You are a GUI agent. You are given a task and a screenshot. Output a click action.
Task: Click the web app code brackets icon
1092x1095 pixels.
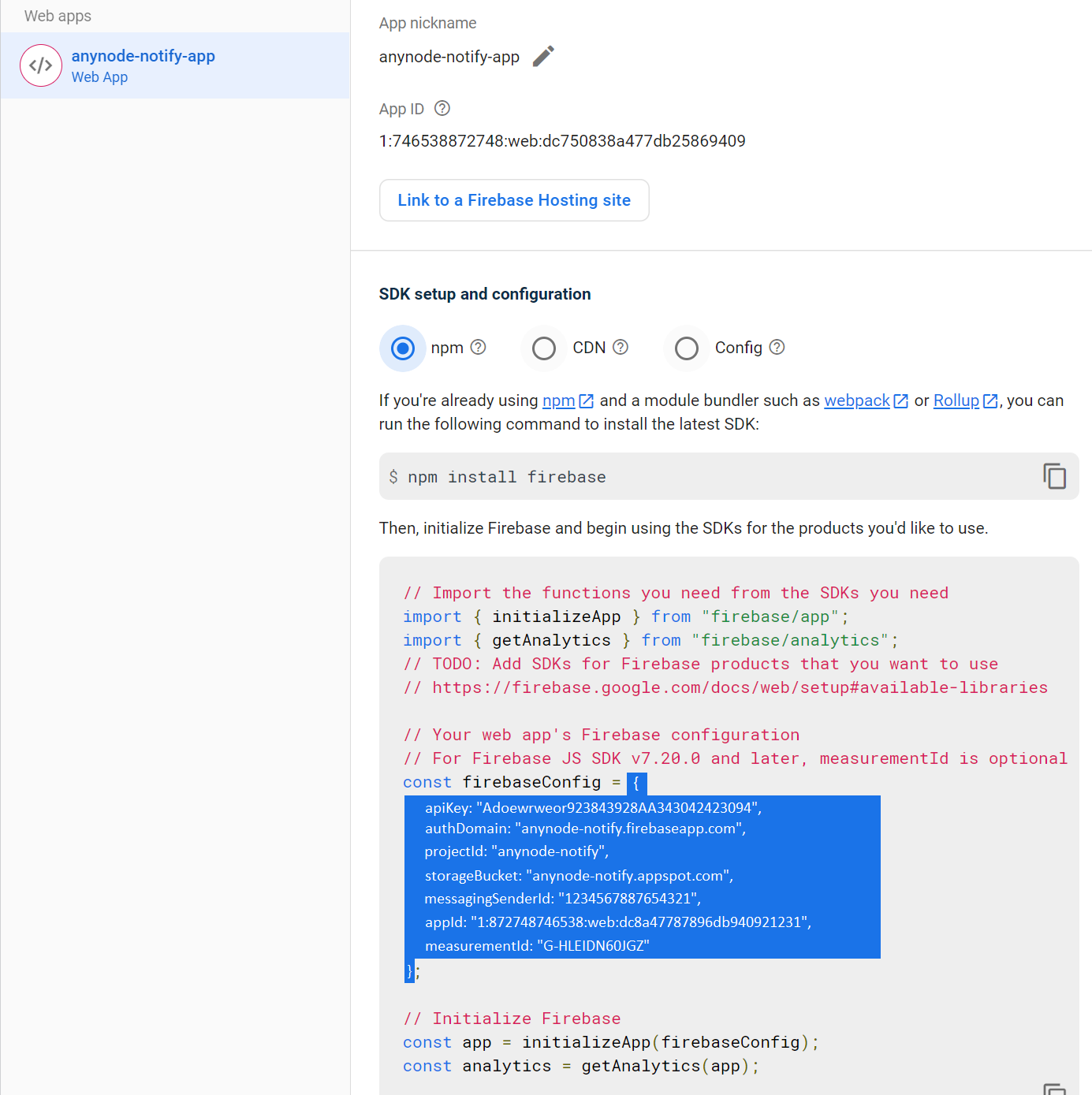coord(41,66)
